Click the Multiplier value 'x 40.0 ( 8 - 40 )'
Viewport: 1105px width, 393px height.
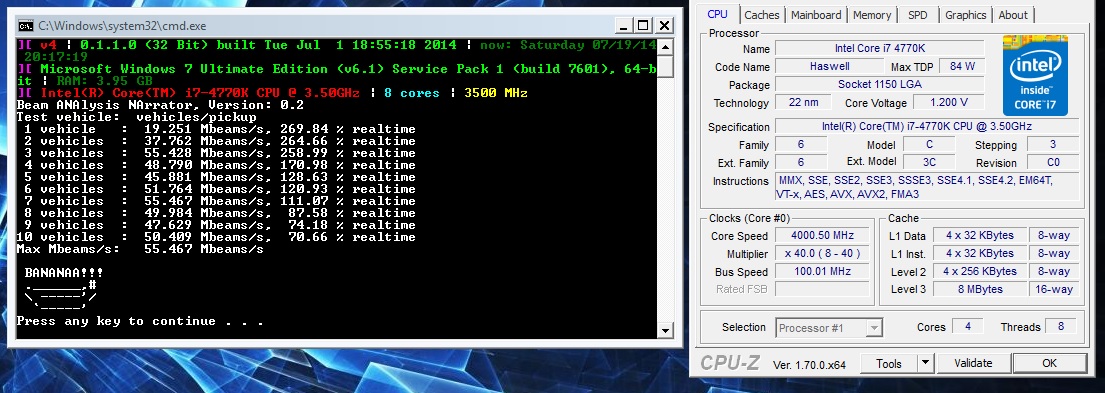click(822, 254)
